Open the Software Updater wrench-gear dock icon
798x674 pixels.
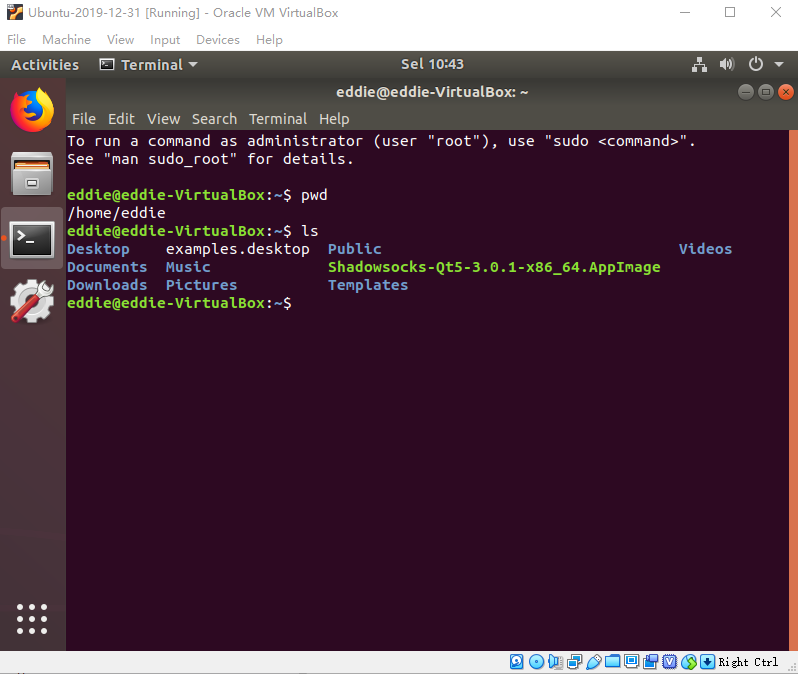tap(32, 301)
